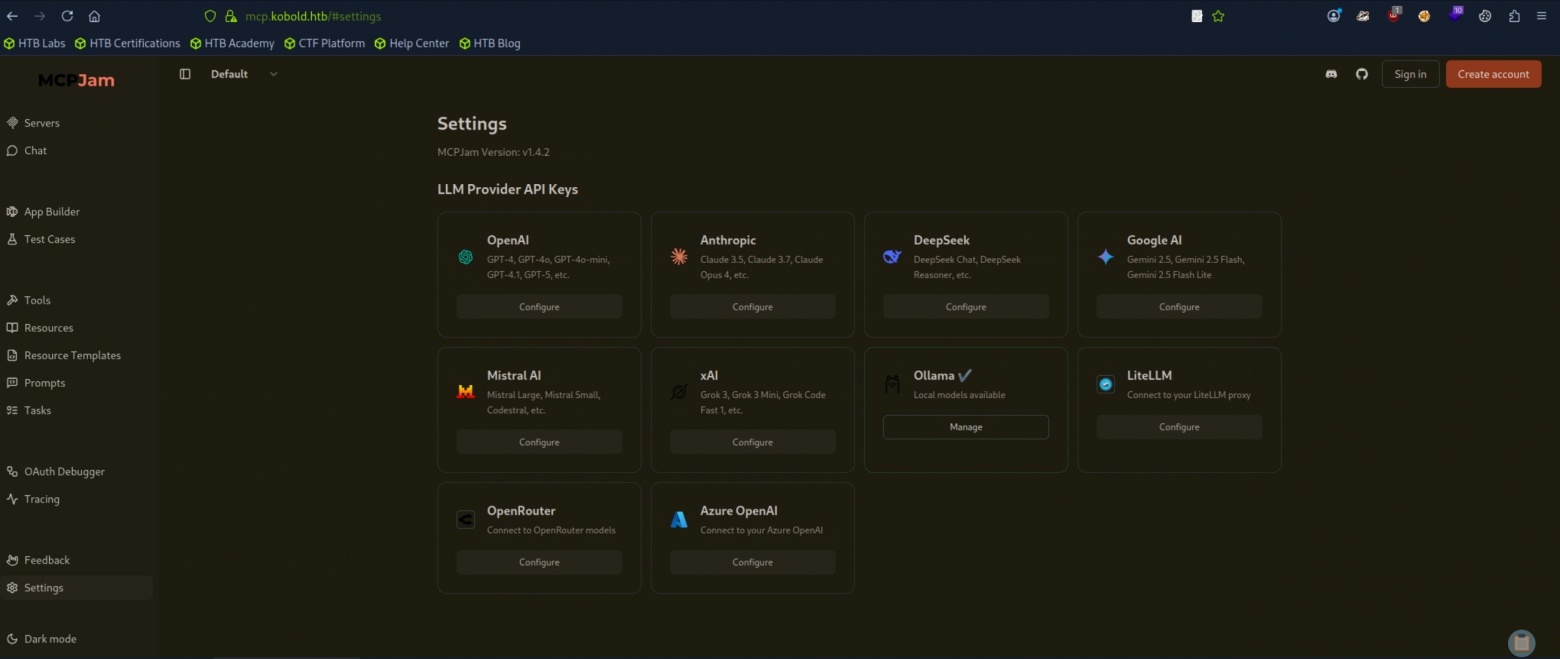Open the Servers panel in the sidebar
This screenshot has width=1560, height=659.
click(x=40, y=122)
